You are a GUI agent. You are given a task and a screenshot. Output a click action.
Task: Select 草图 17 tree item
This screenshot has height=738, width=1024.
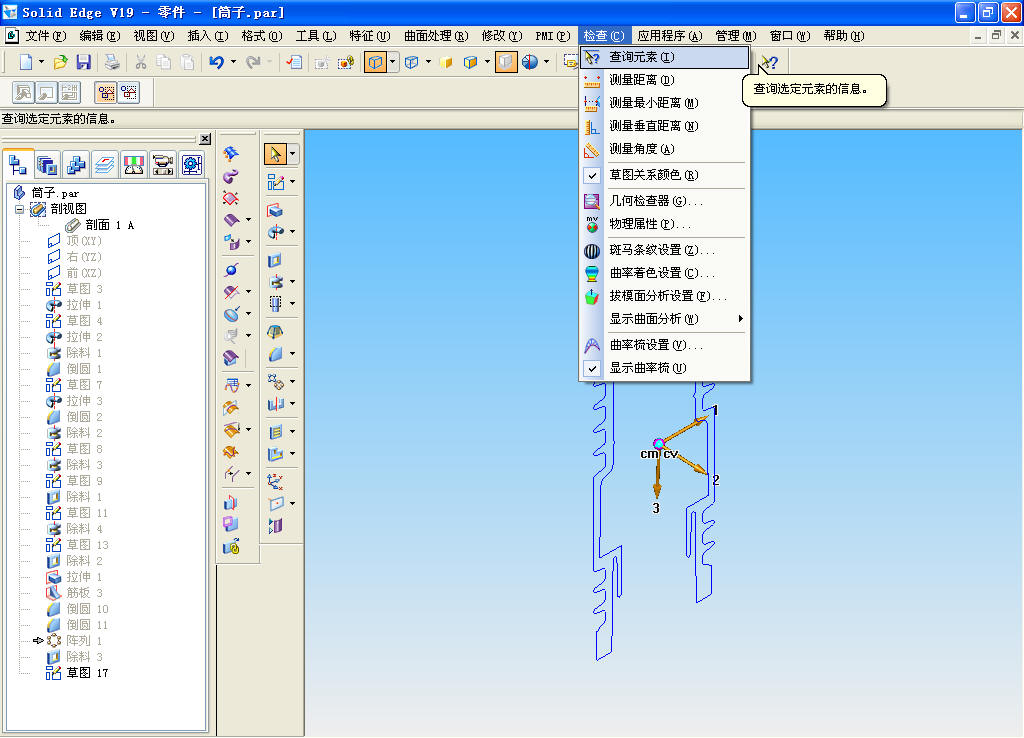(88, 673)
